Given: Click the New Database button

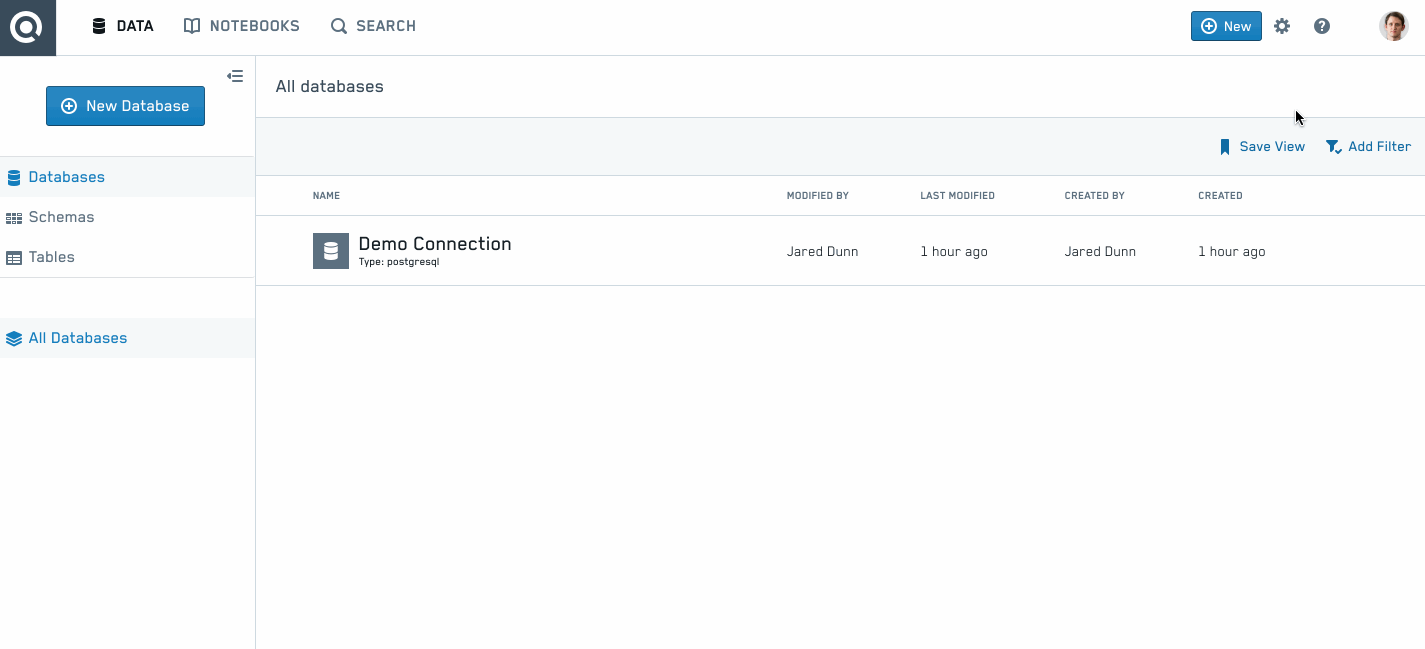Looking at the screenshot, I should click(x=125, y=106).
